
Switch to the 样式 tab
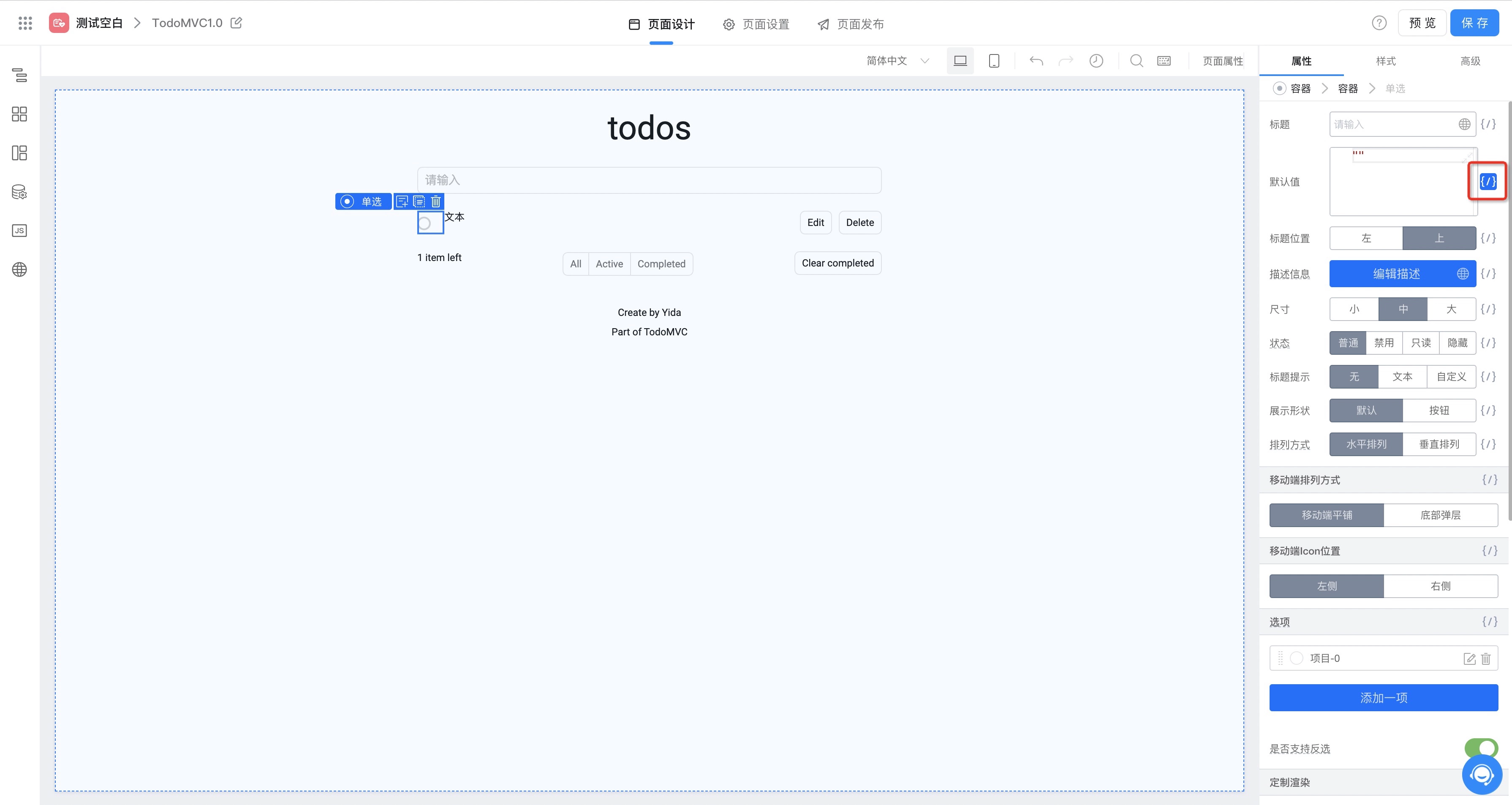[1385, 61]
